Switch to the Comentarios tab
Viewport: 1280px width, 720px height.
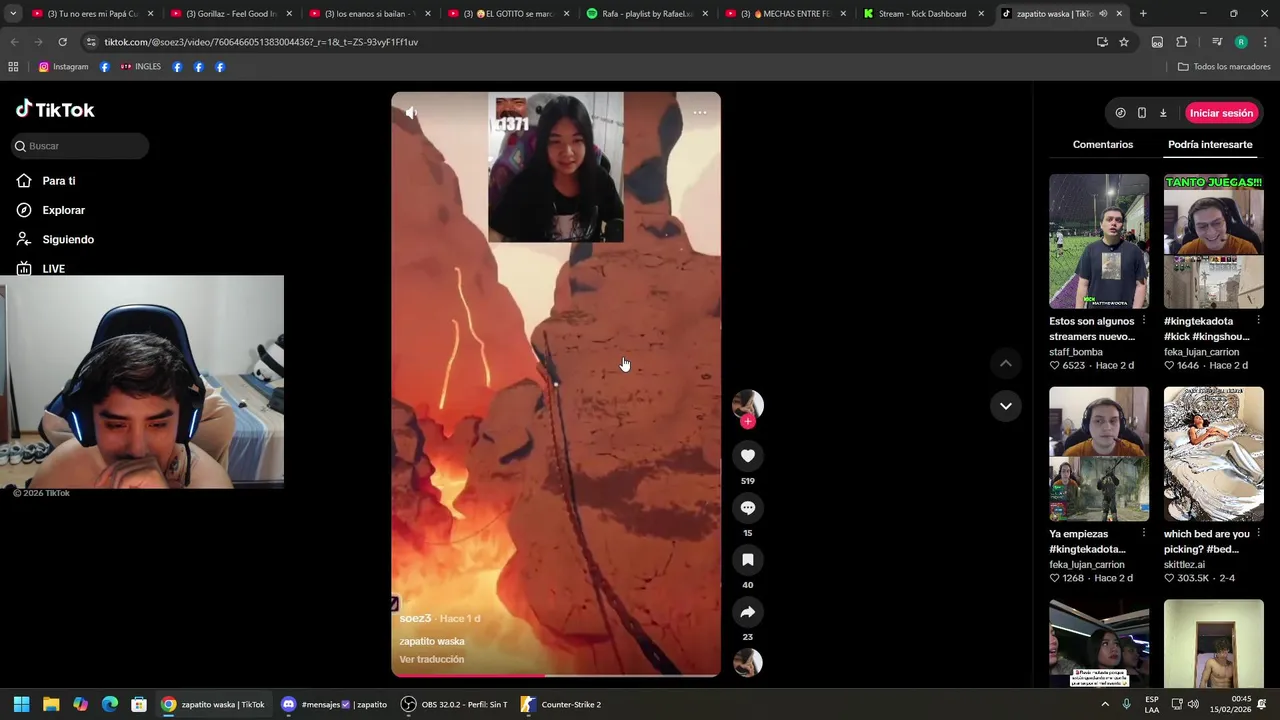[1103, 145]
